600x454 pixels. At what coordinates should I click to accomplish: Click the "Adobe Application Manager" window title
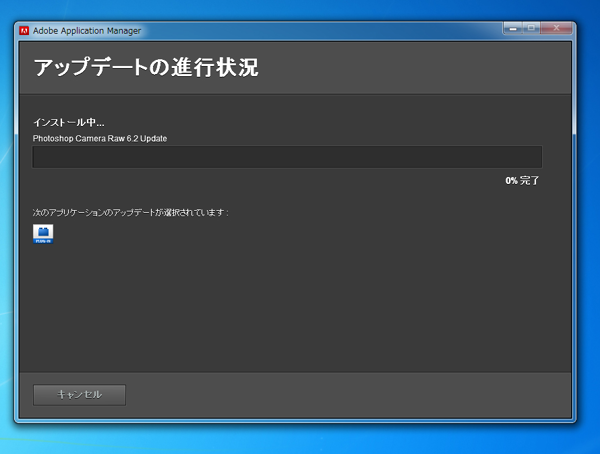tap(87, 31)
